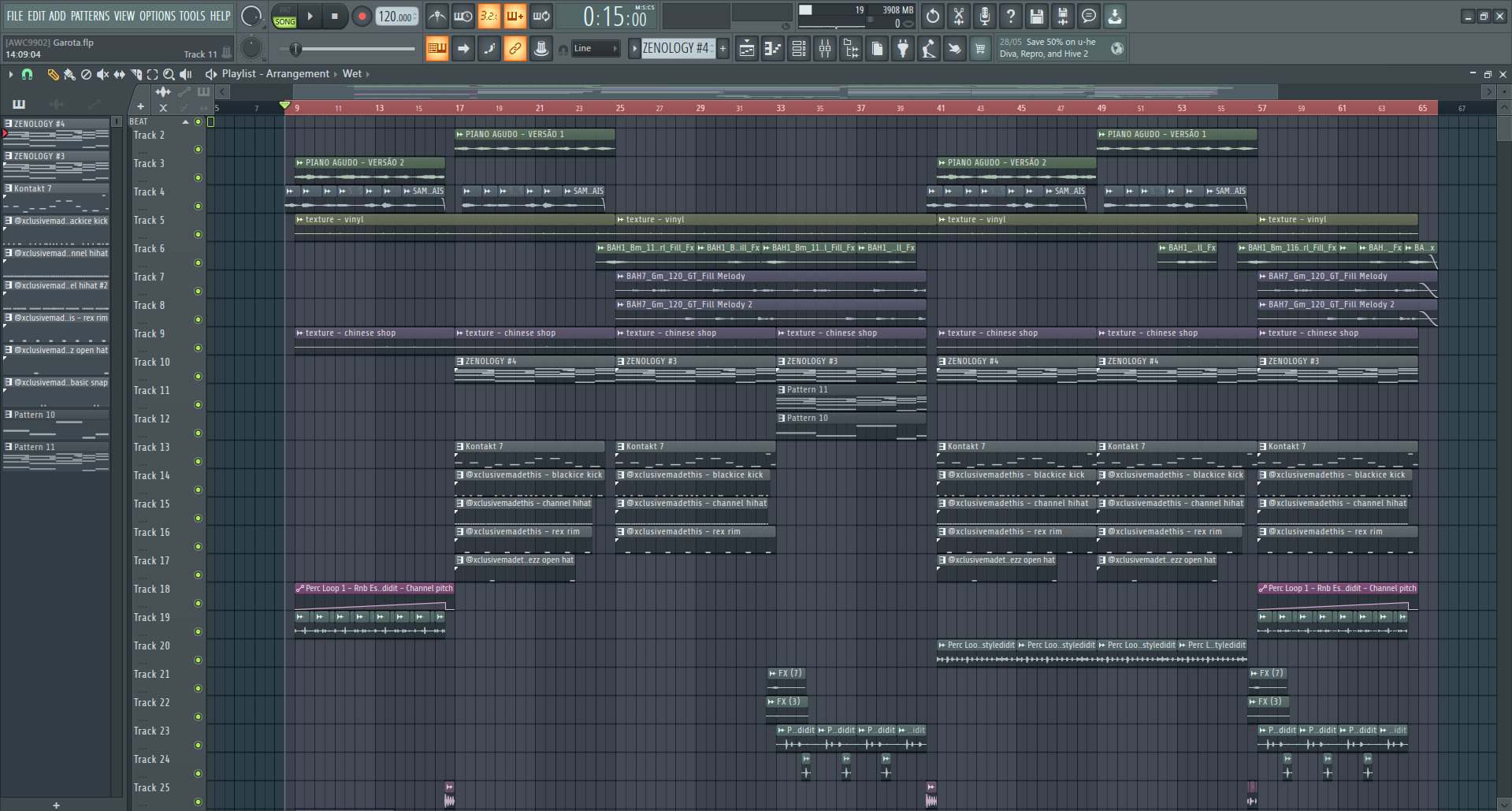1512x811 pixels.
Task: Open pattern options arrow before ZENOLOGY #4
Action: [x=634, y=49]
